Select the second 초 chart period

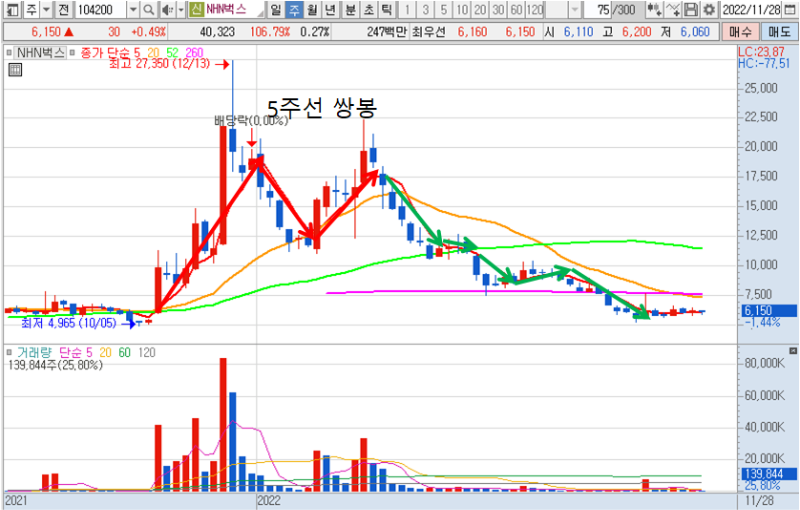coord(369,9)
